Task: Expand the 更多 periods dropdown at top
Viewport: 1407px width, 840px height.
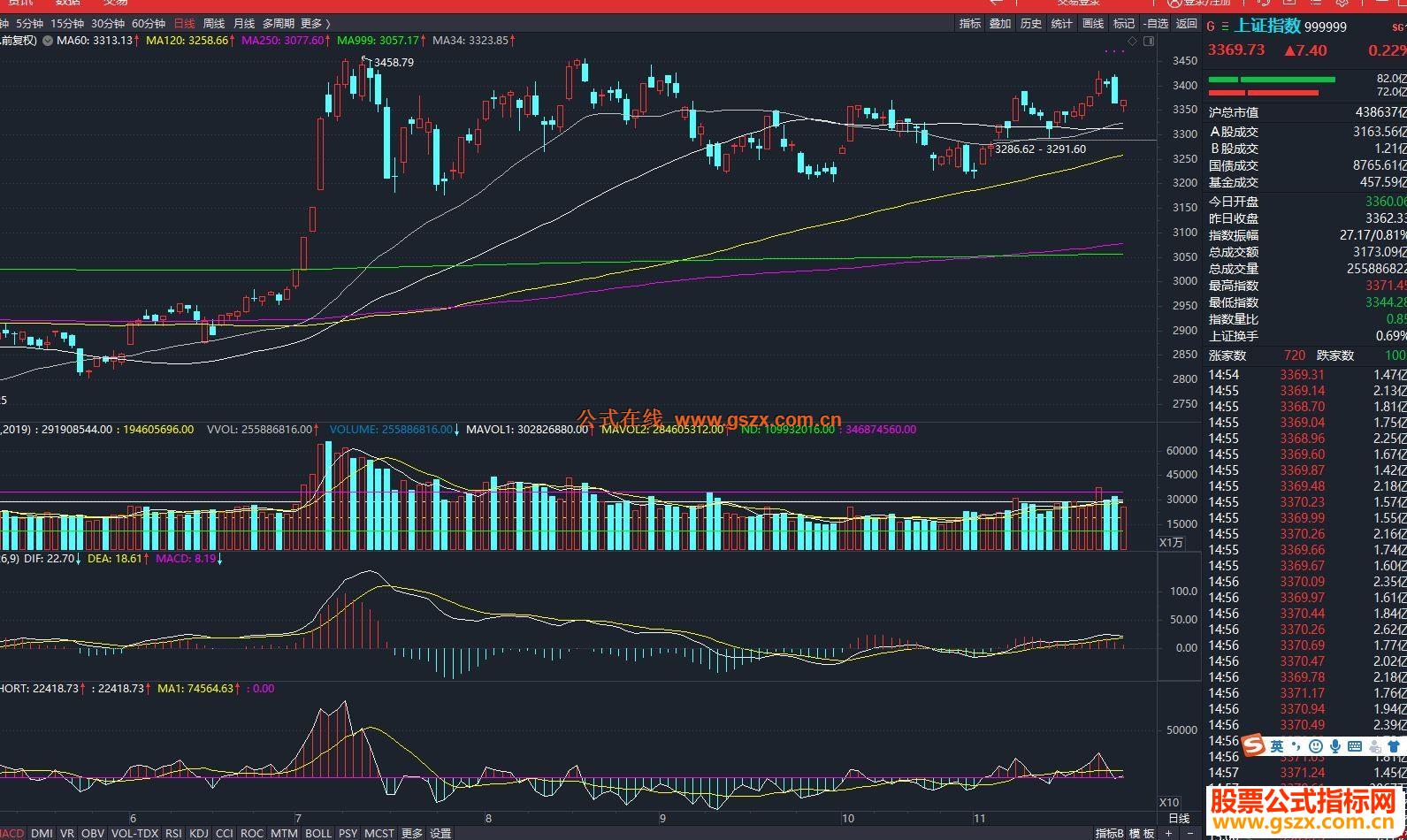Action: tap(315, 24)
